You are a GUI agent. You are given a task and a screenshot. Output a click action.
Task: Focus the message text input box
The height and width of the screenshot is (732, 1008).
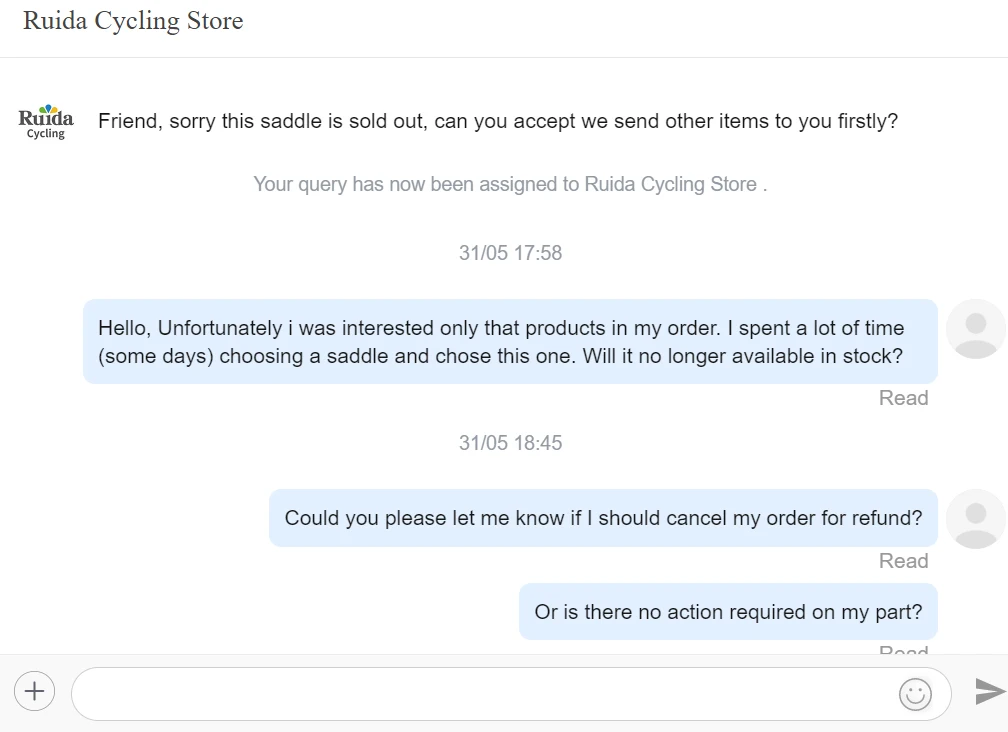pos(480,693)
